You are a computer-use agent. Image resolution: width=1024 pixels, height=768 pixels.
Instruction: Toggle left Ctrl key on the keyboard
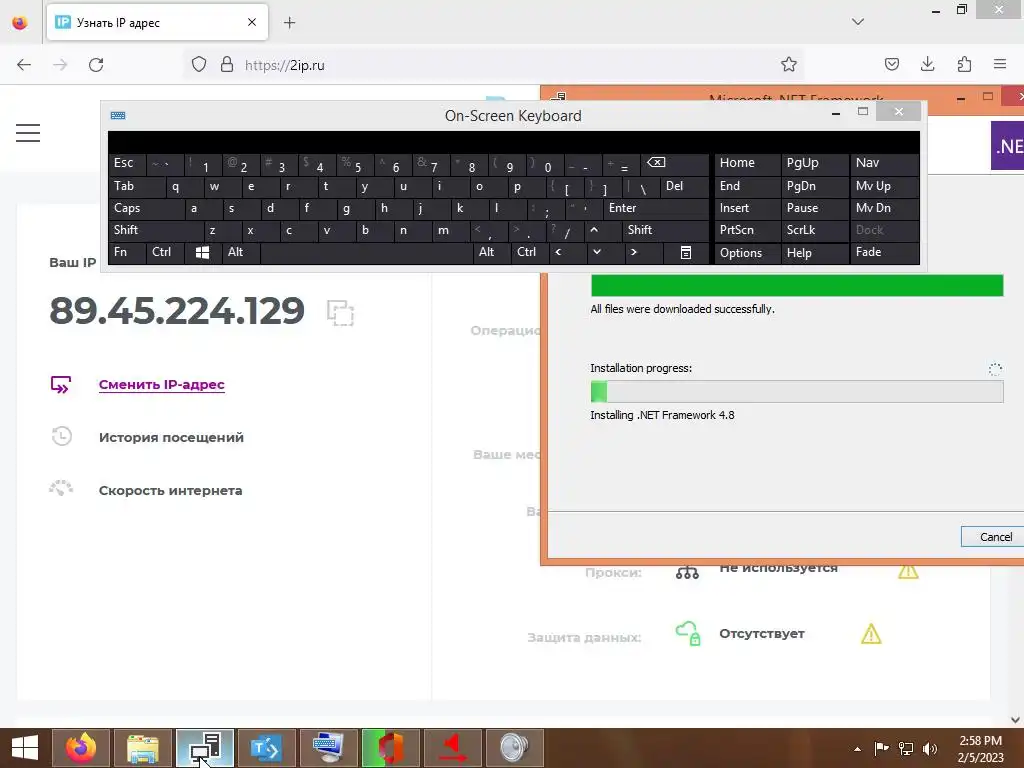pyautogui.click(x=165, y=252)
